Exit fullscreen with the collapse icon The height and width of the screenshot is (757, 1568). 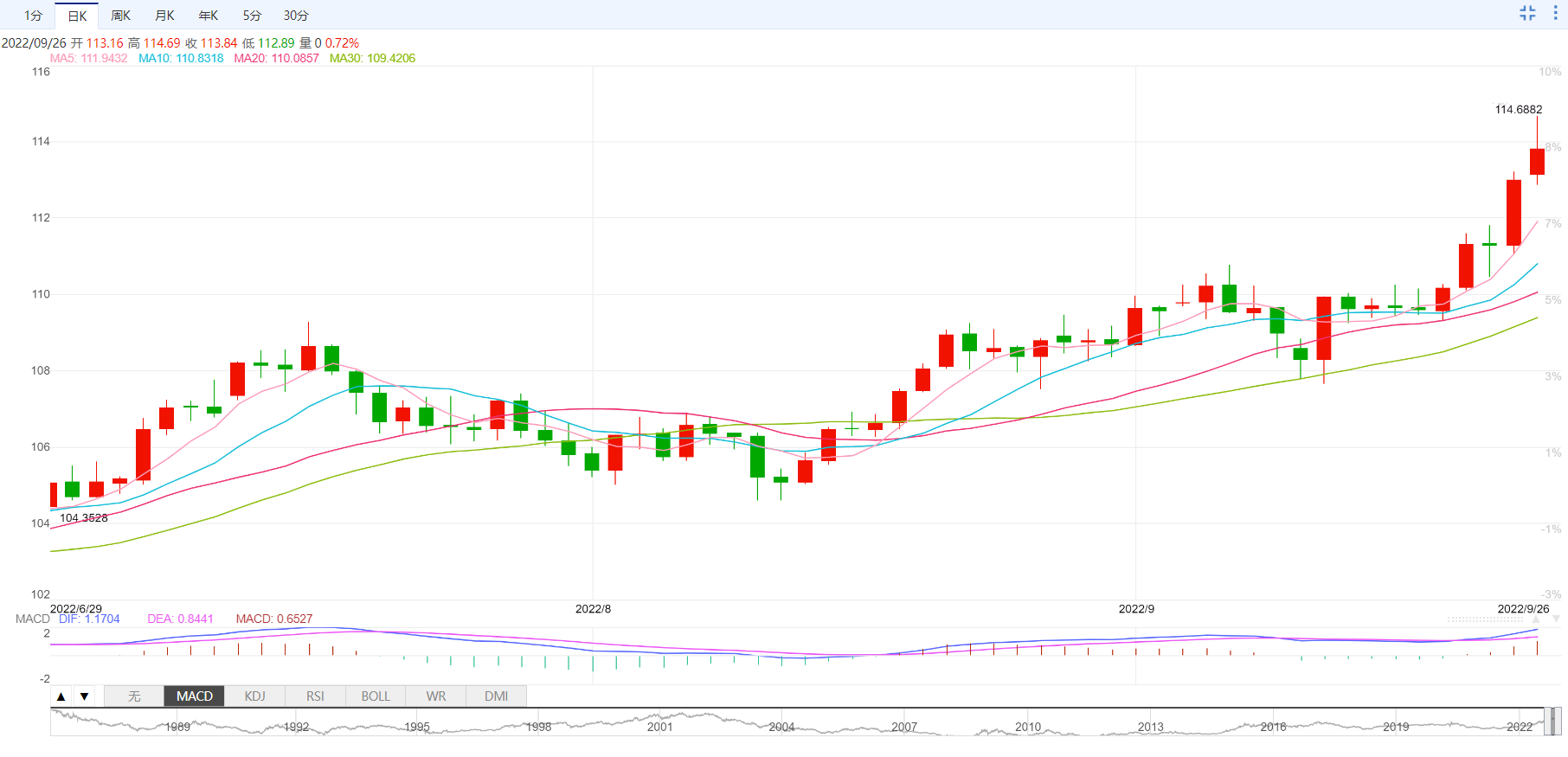(1527, 13)
